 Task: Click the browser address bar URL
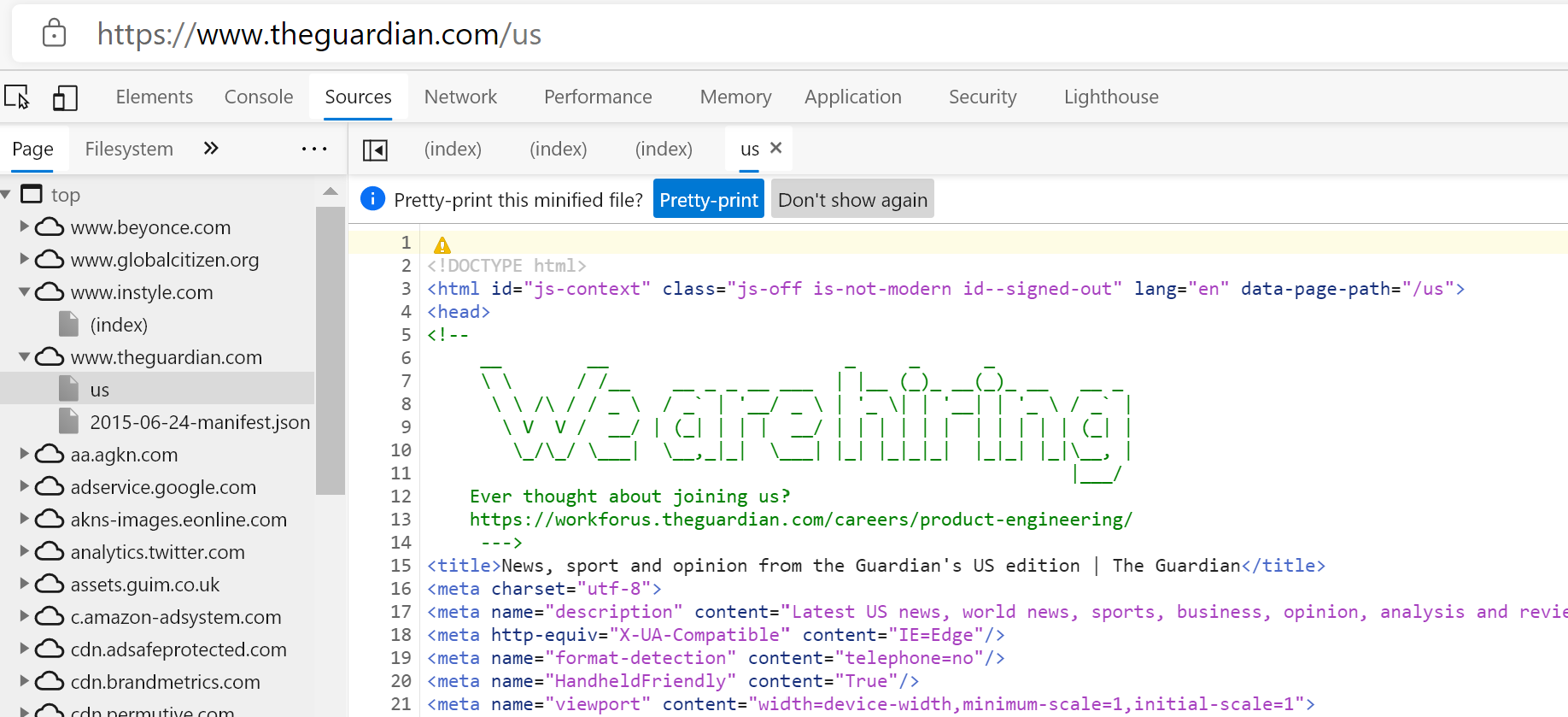(x=319, y=33)
